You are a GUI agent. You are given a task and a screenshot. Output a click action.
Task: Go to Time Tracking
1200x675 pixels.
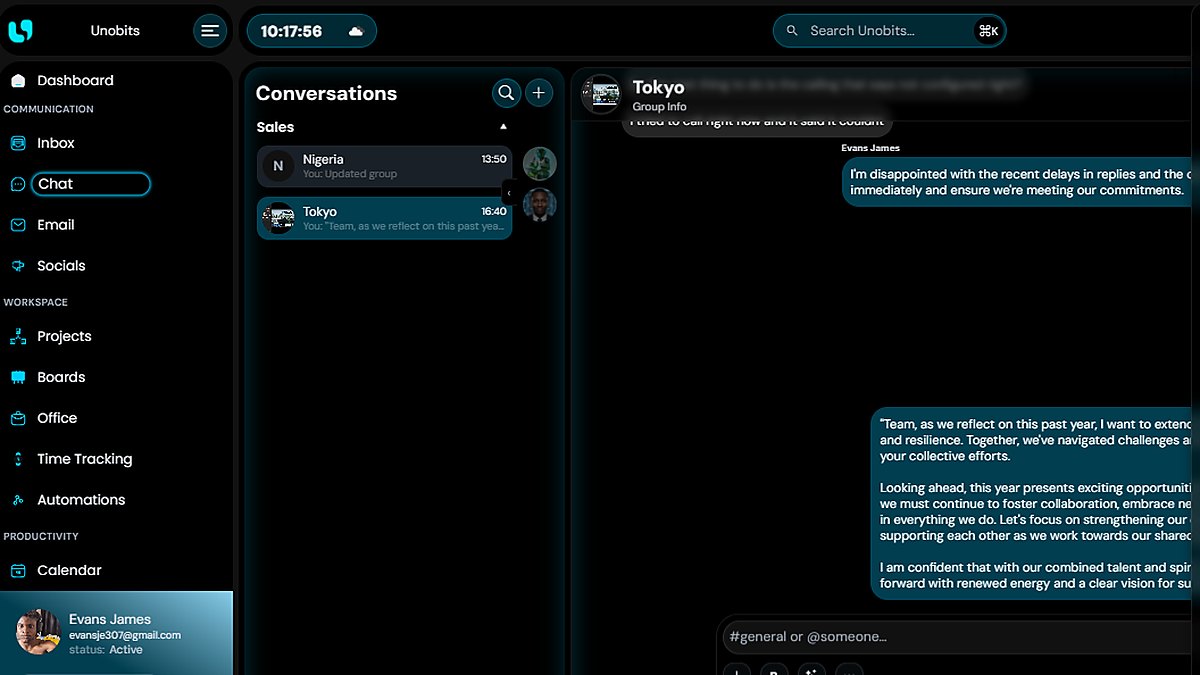pos(84,459)
